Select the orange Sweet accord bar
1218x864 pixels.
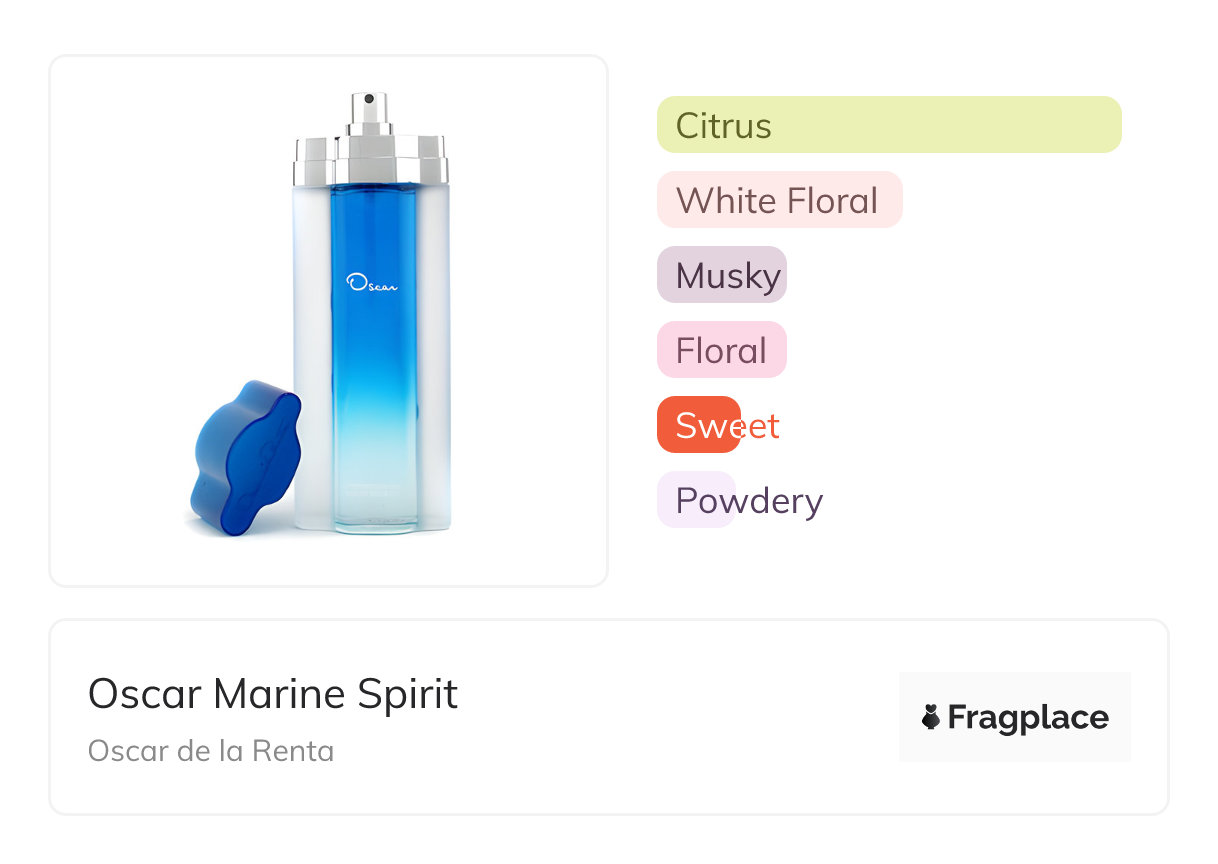(699, 425)
